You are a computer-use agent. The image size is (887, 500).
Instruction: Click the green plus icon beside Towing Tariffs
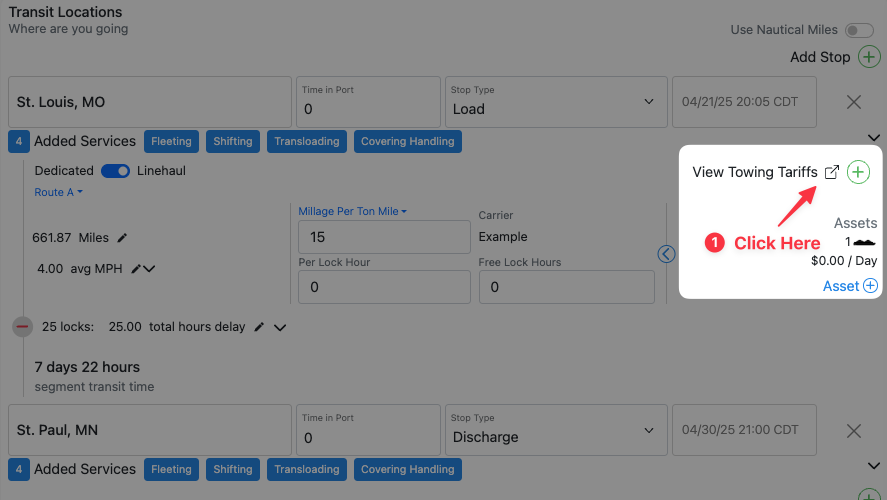(858, 172)
